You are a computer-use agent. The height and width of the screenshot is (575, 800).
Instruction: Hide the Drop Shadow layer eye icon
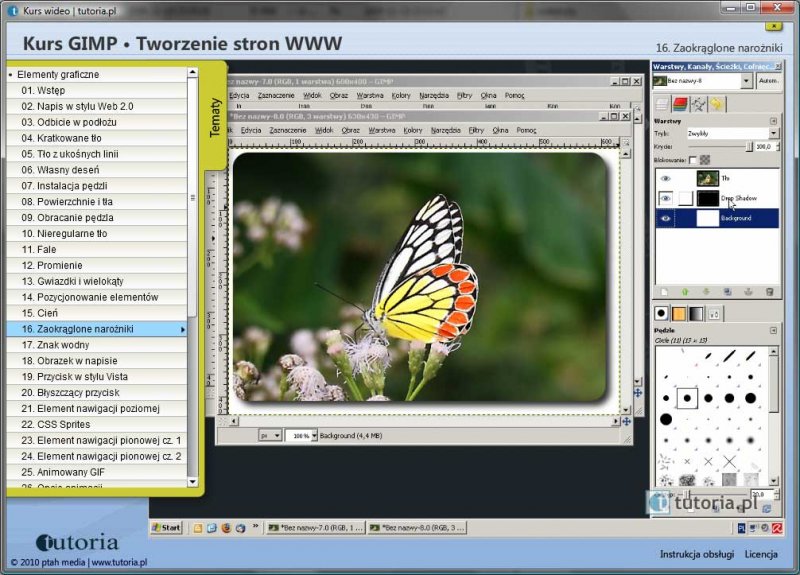click(x=665, y=198)
